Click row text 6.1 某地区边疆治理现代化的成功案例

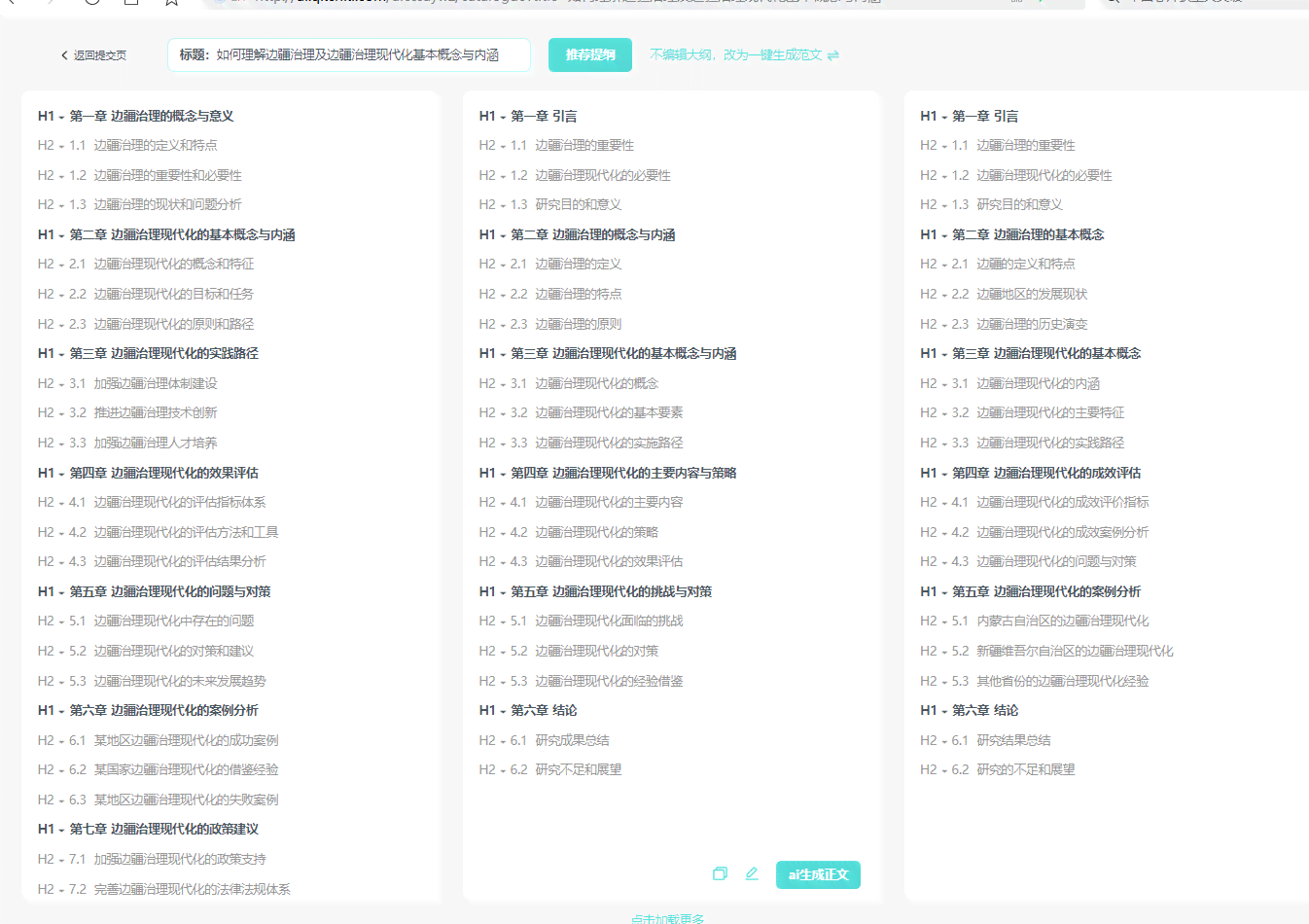coord(174,740)
